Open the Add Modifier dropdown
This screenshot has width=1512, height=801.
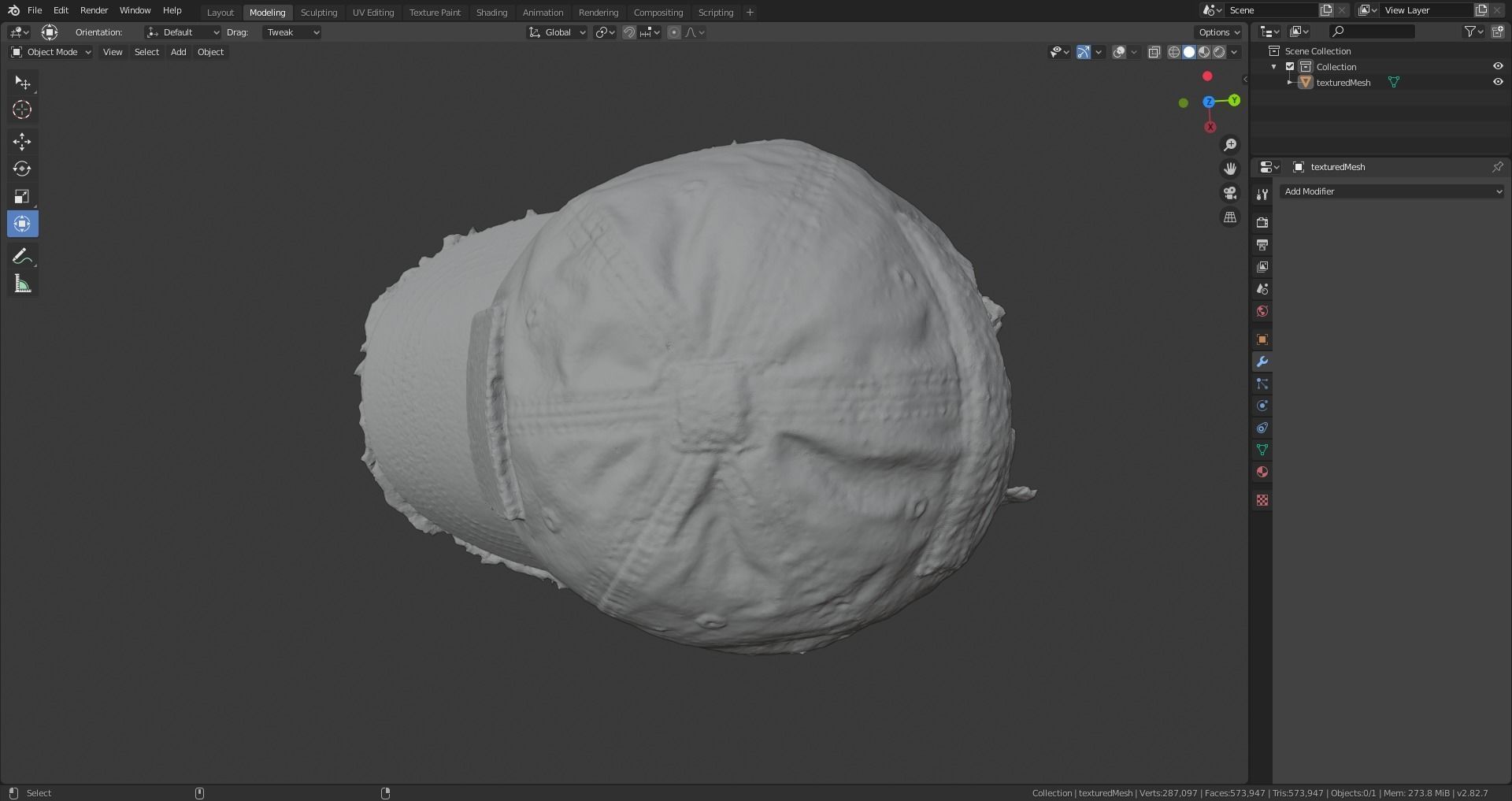[1392, 191]
